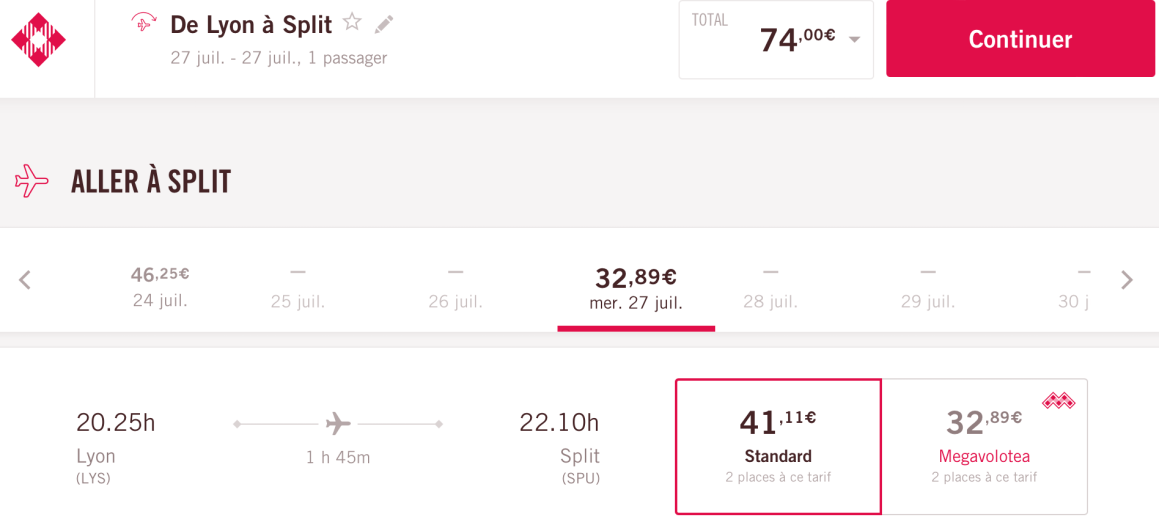Viewport: 1159px width, 528px height.
Task: Click the round-trip plane icon beside title
Action: pos(144,23)
